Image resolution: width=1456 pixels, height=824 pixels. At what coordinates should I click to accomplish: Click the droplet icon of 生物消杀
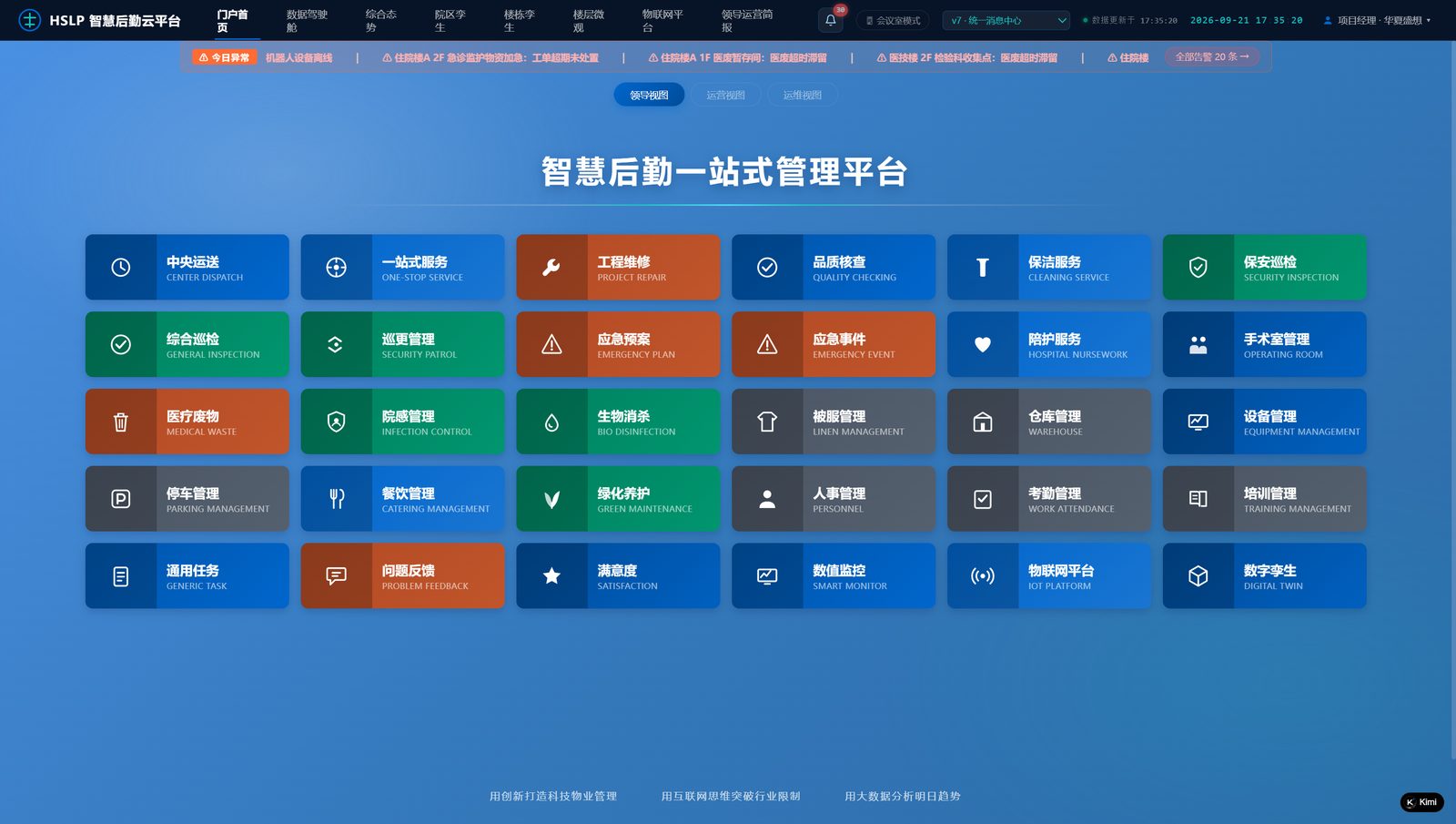pyautogui.click(x=551, y=422)
